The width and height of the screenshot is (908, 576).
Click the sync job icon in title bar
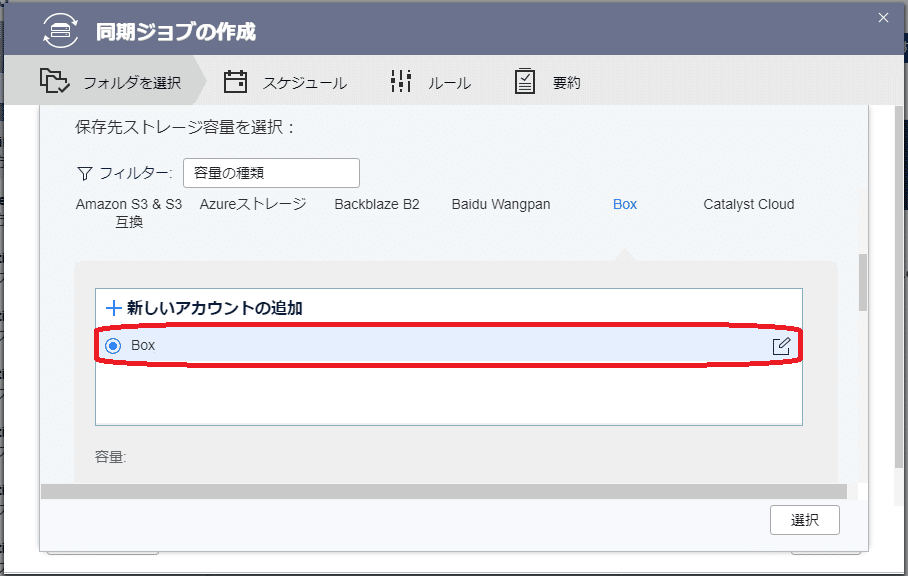coord(60,30)
